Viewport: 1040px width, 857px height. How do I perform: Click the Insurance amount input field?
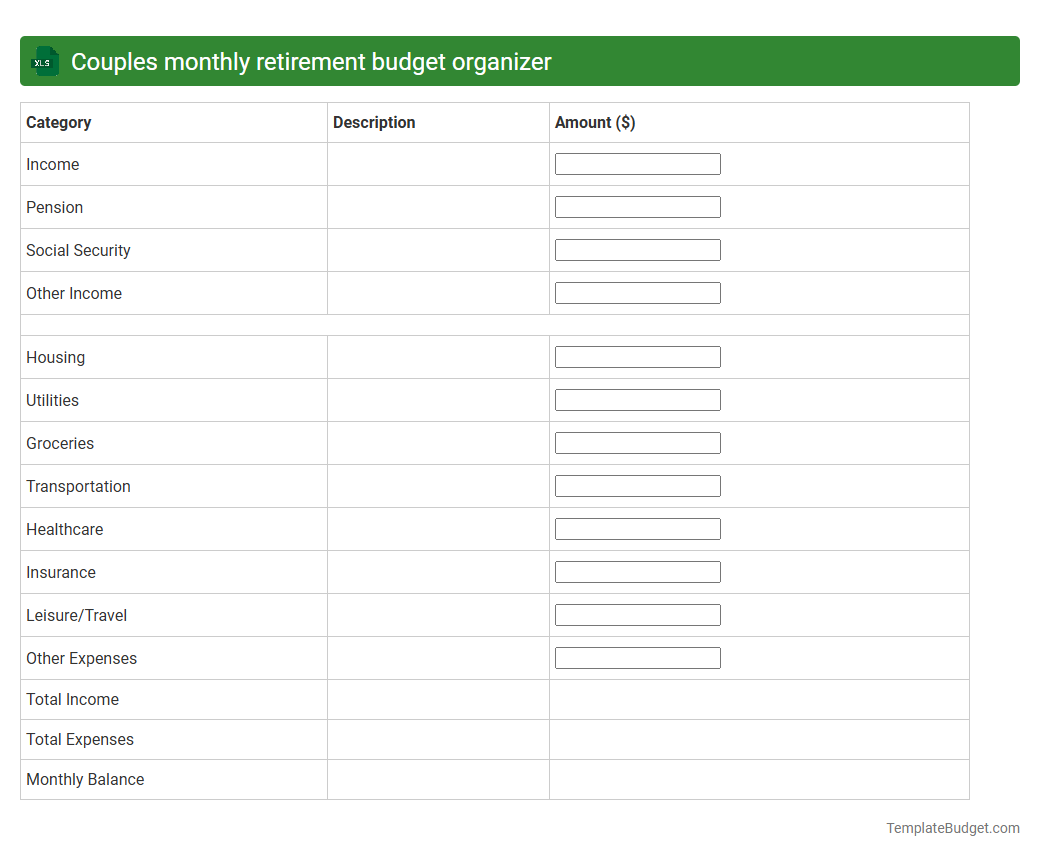(637, 571)
